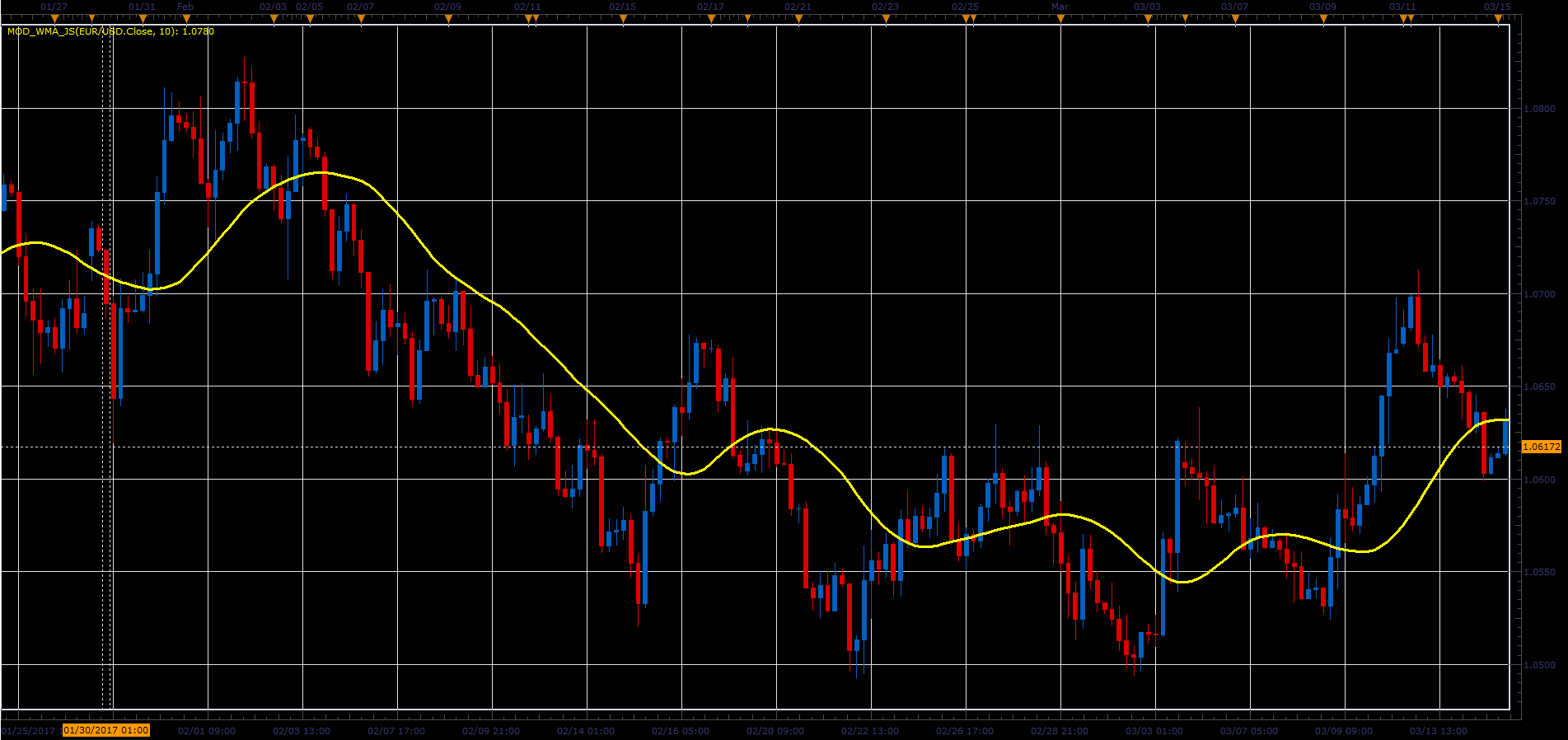Click the orange triangle marker under Mar
Screen dimensions: 1568x740
point(1060,18)
